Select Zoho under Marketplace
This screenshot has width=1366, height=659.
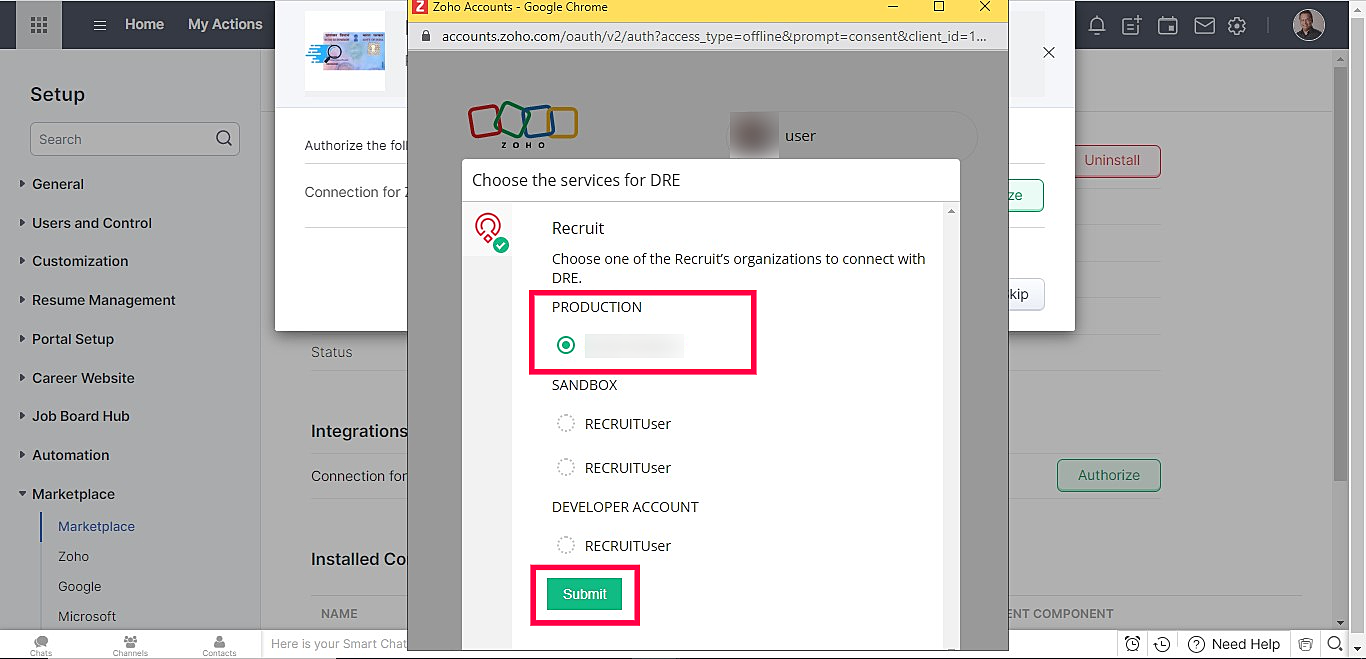73,556
